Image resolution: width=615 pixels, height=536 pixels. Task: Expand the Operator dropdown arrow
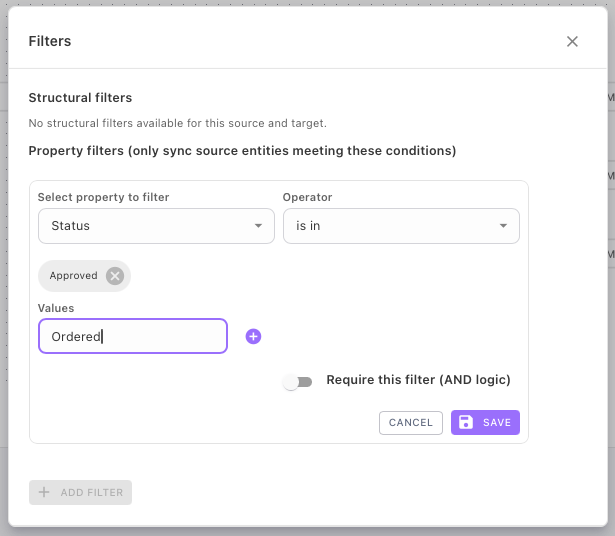(503, 226)
